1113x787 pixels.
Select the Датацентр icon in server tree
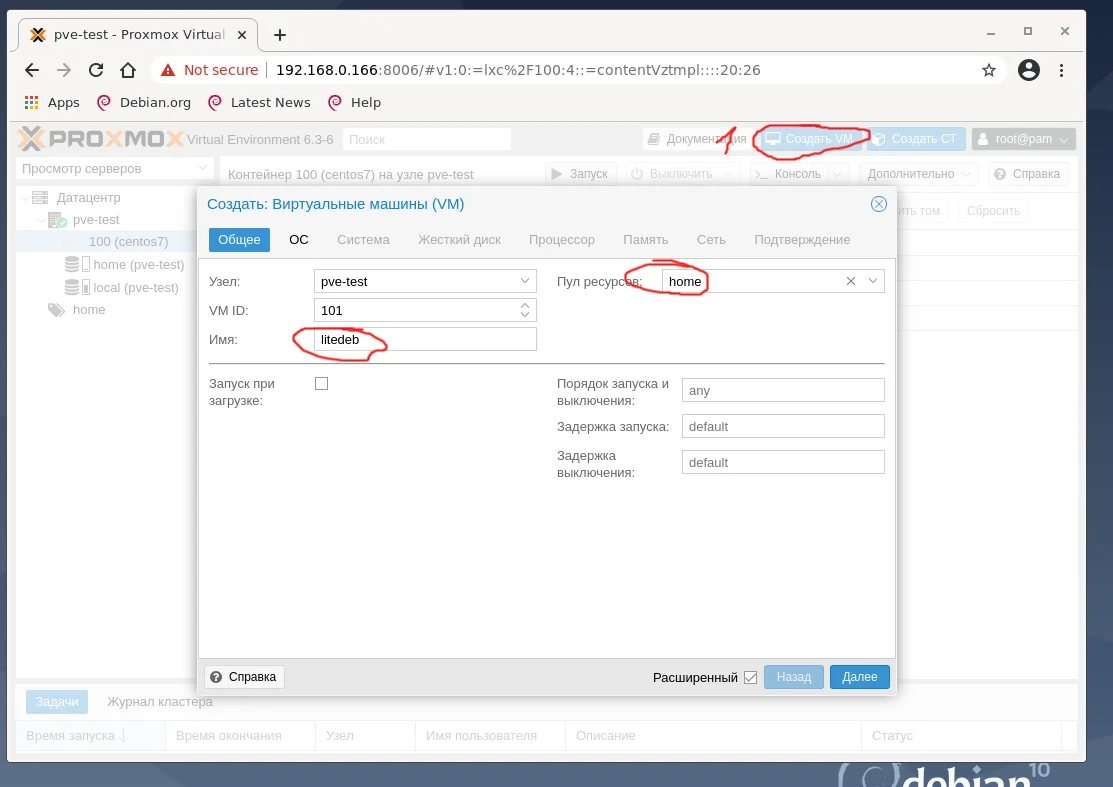[x=38, y=197]
